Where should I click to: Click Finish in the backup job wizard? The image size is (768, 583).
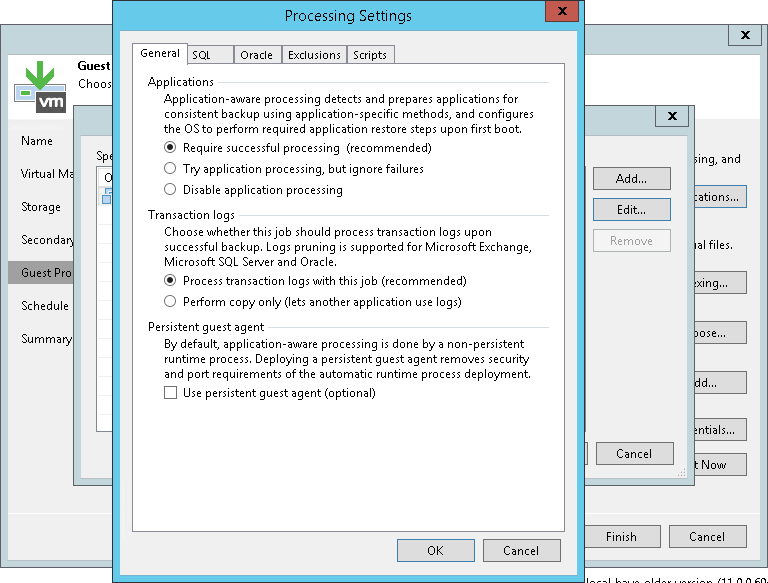pyautogui.click(x=622, y=536)
